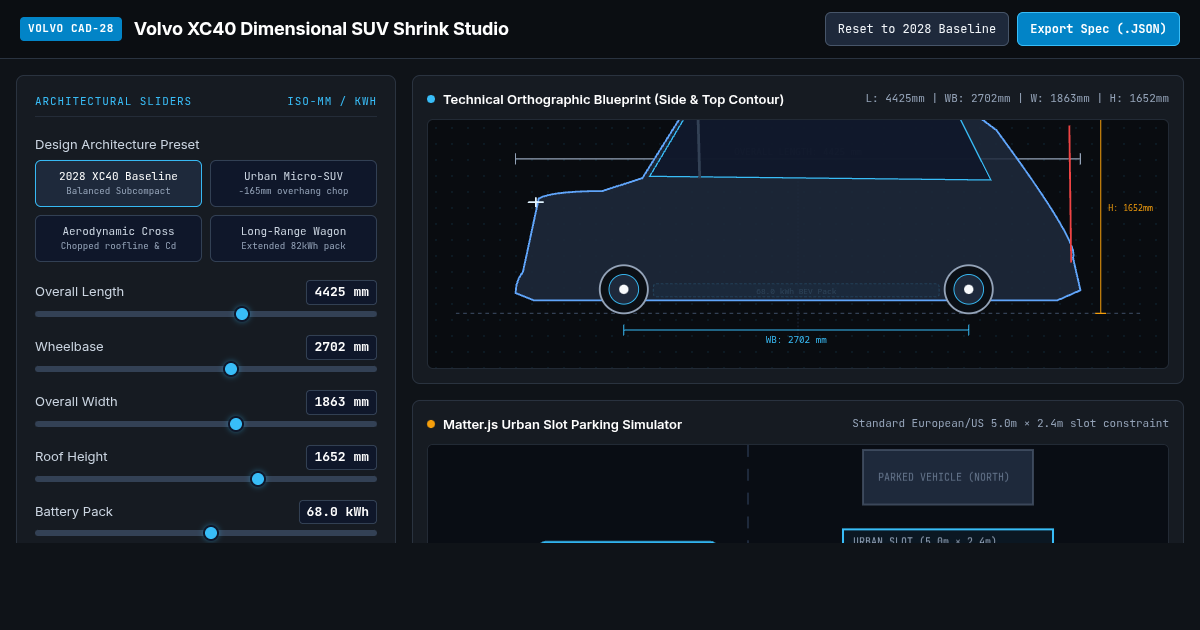The height and width of the screenshot is (630, 1200).
Task: Click the app title Volvo XC40 Shrink Studio
Action: [321, 29]
